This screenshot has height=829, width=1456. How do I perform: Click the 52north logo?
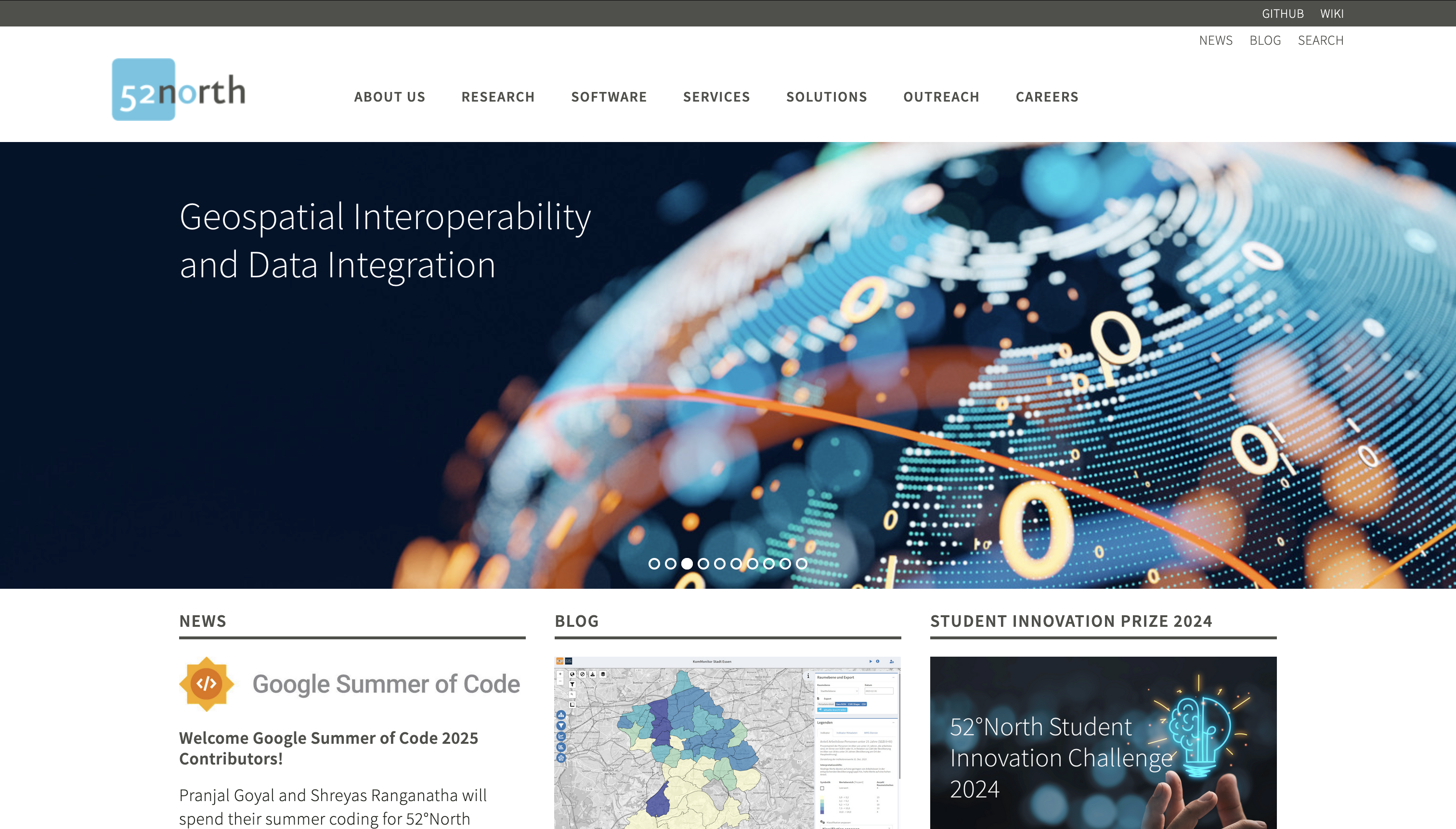pos(178,90)
